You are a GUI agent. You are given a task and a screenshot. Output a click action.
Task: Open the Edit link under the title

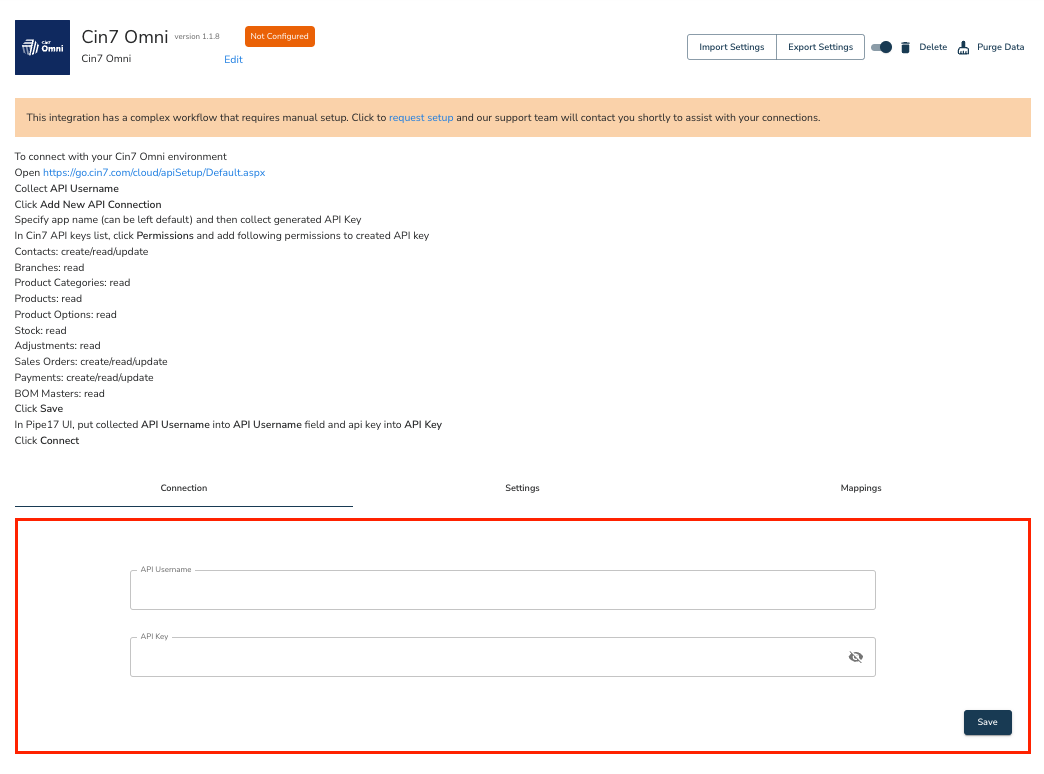[233, 59]
